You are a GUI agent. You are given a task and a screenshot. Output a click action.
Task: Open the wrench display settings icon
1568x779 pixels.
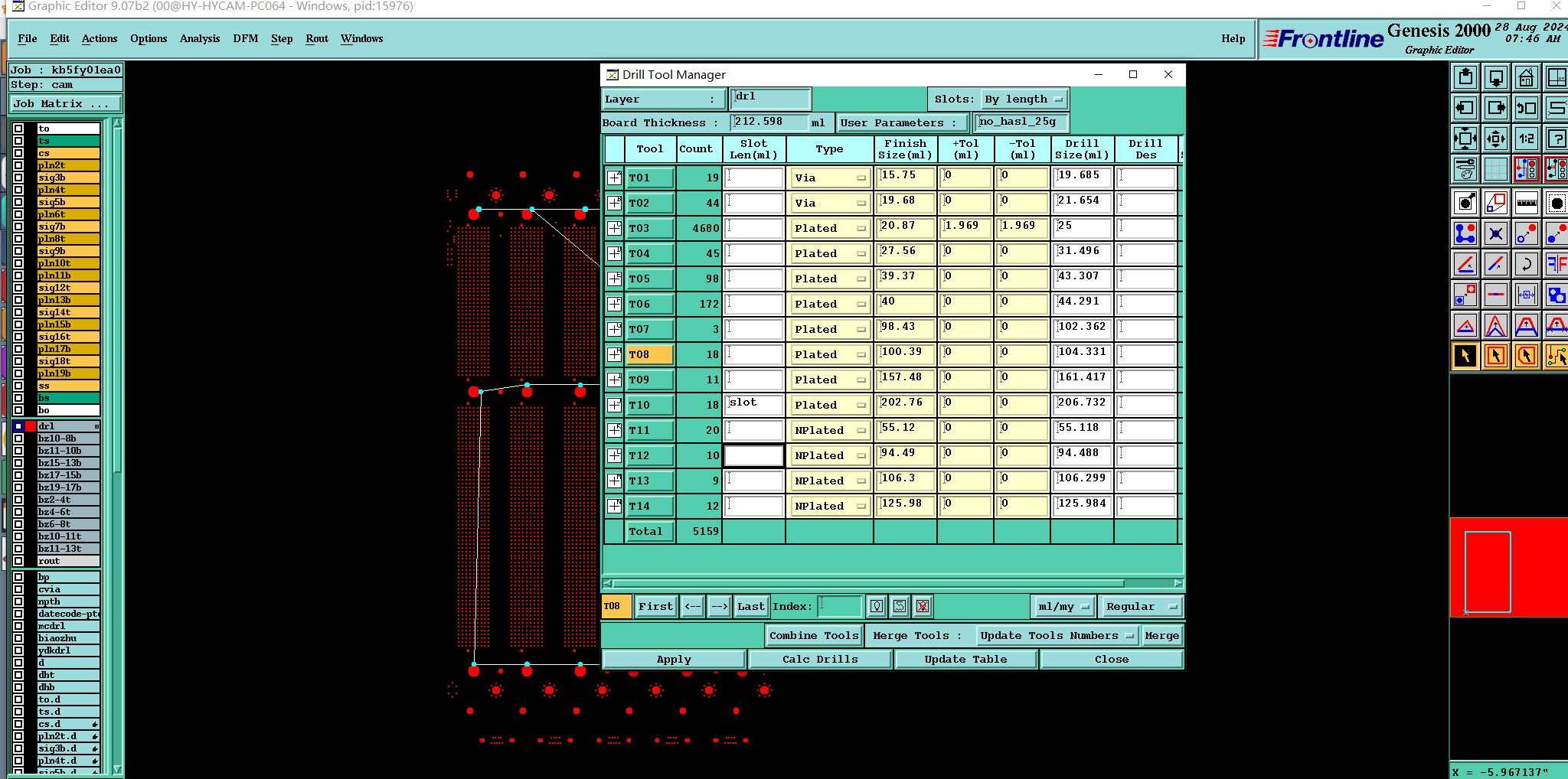tap(1465, 169)
